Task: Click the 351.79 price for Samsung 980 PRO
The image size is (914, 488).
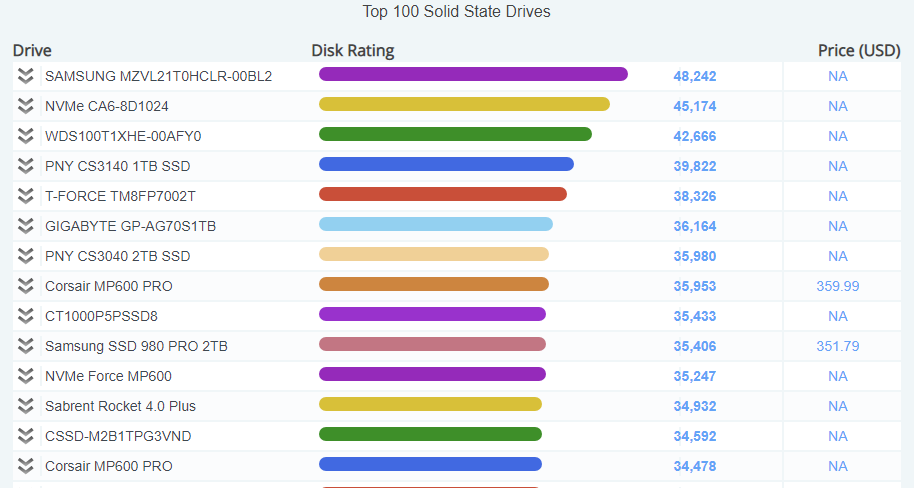Action: [x=837, y=346]
